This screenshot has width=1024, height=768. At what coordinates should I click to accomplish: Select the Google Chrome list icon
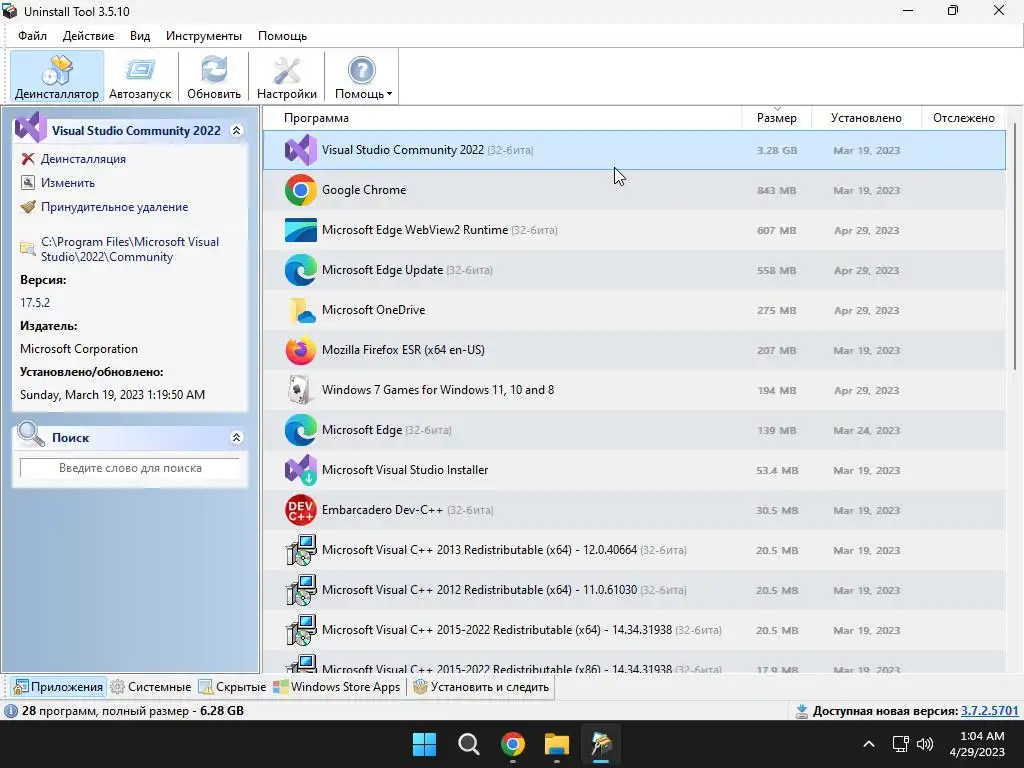tap(300, 190)
